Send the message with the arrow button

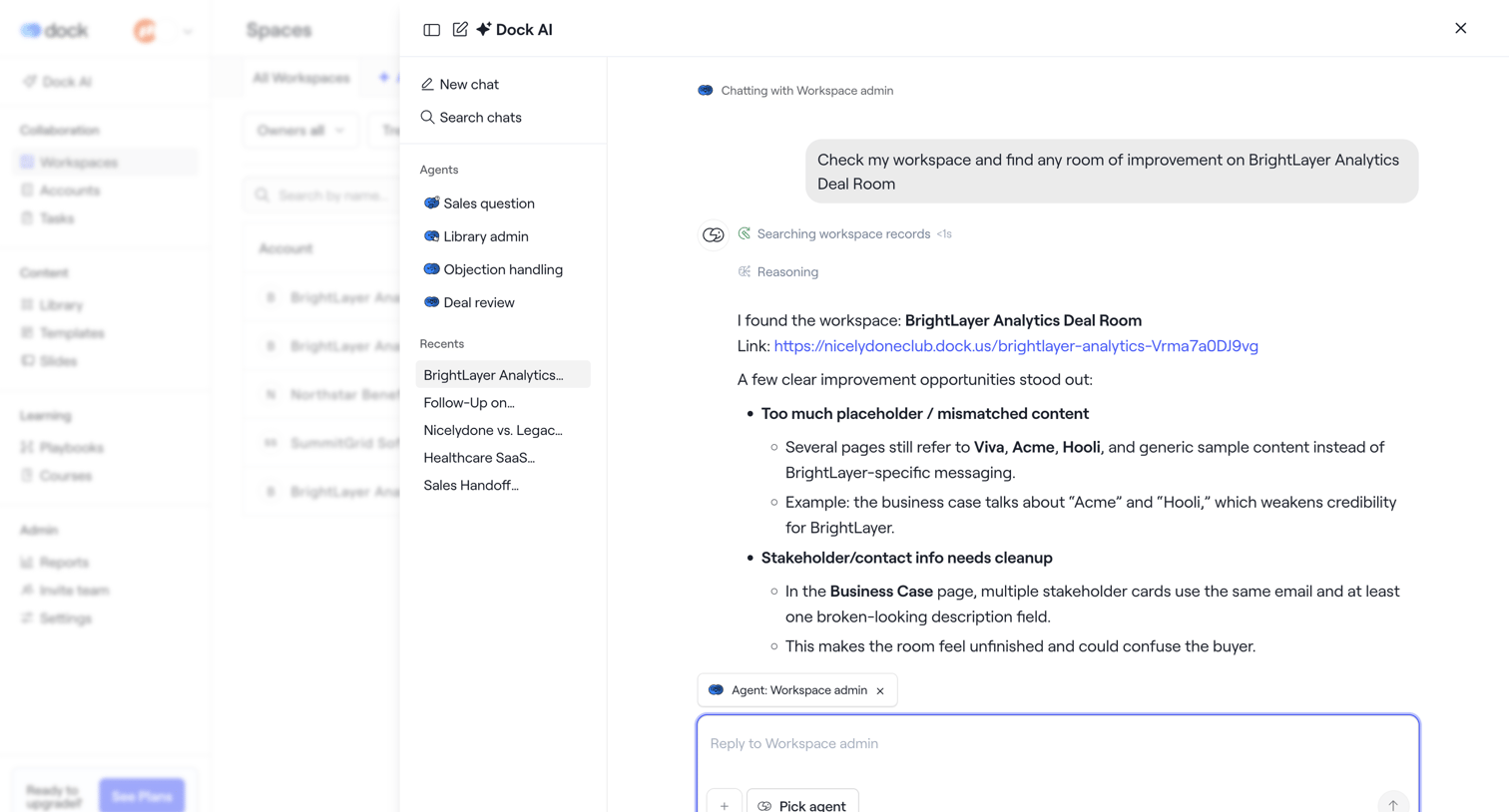pos(1393,804)
